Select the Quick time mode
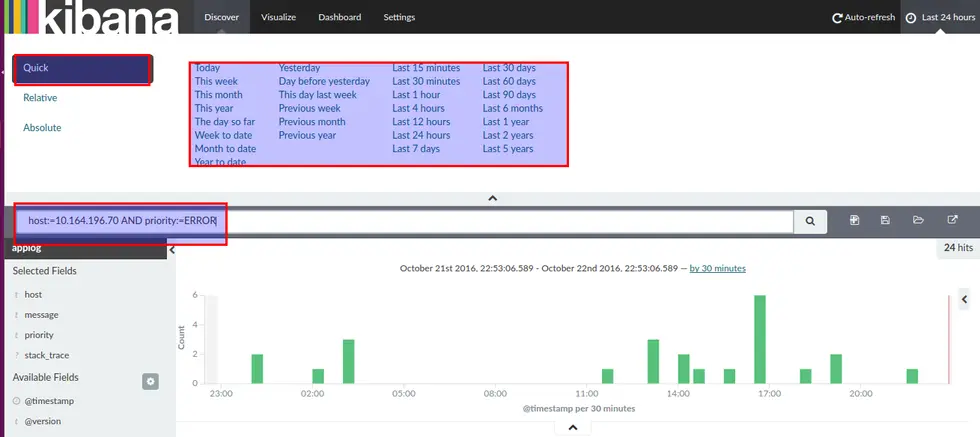This screenshot has height=437, width=980. coord(82,68)
